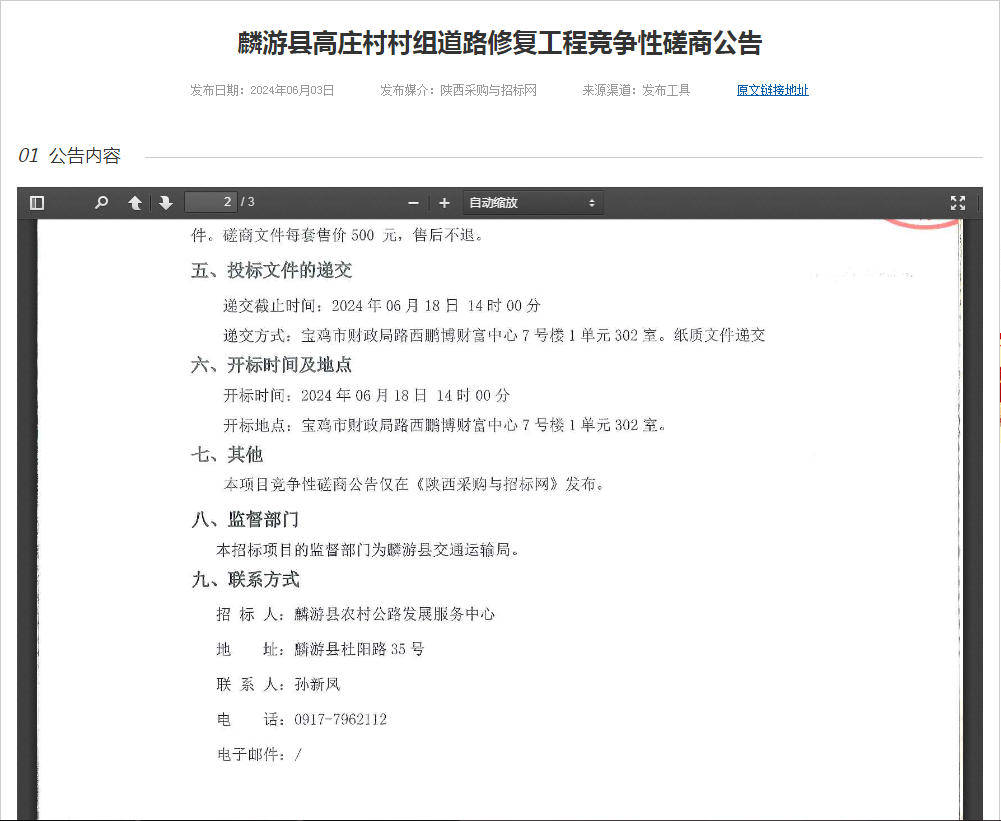Viewport: 1001px width, 821px height.
Task: Click the 递交截止时间 line
Action: (382, 306)
